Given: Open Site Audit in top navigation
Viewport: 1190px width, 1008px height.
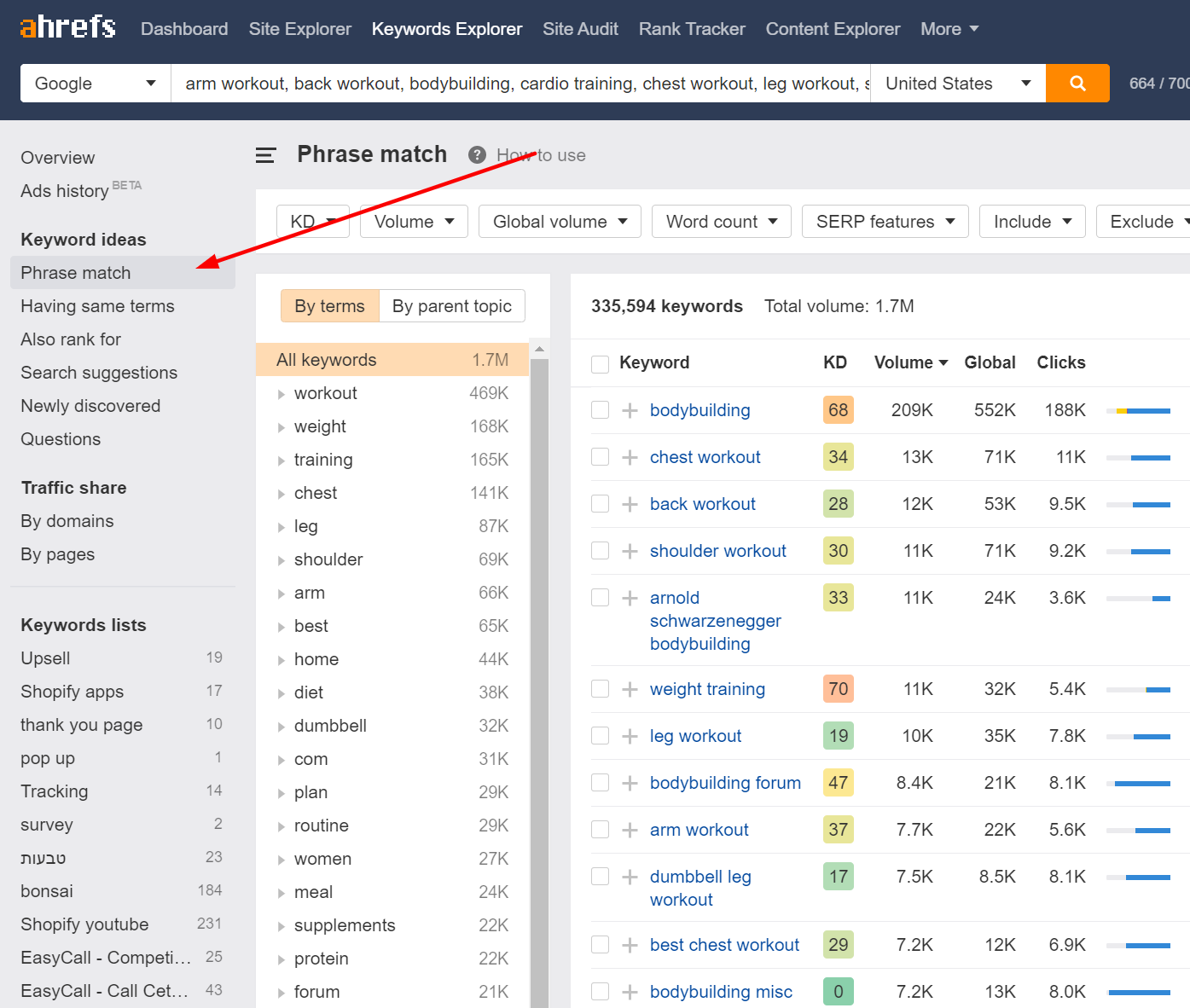Looking at the screenshot, I should point(580,29).
